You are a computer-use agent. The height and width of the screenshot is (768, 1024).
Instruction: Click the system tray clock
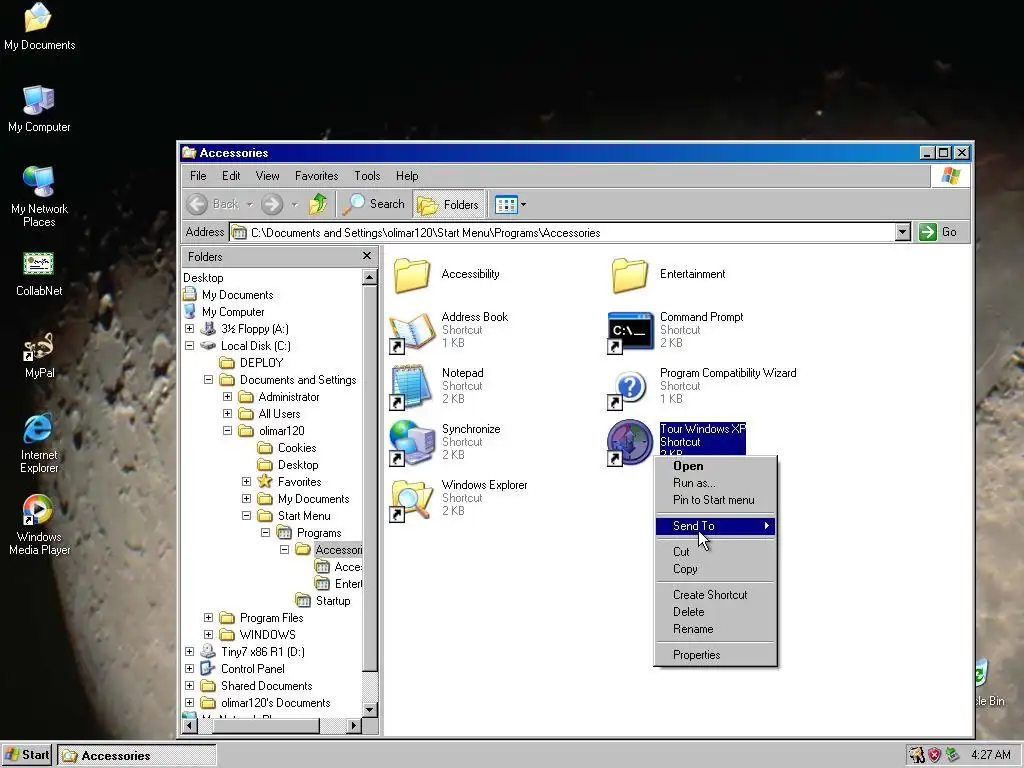[x=991, y=755]
